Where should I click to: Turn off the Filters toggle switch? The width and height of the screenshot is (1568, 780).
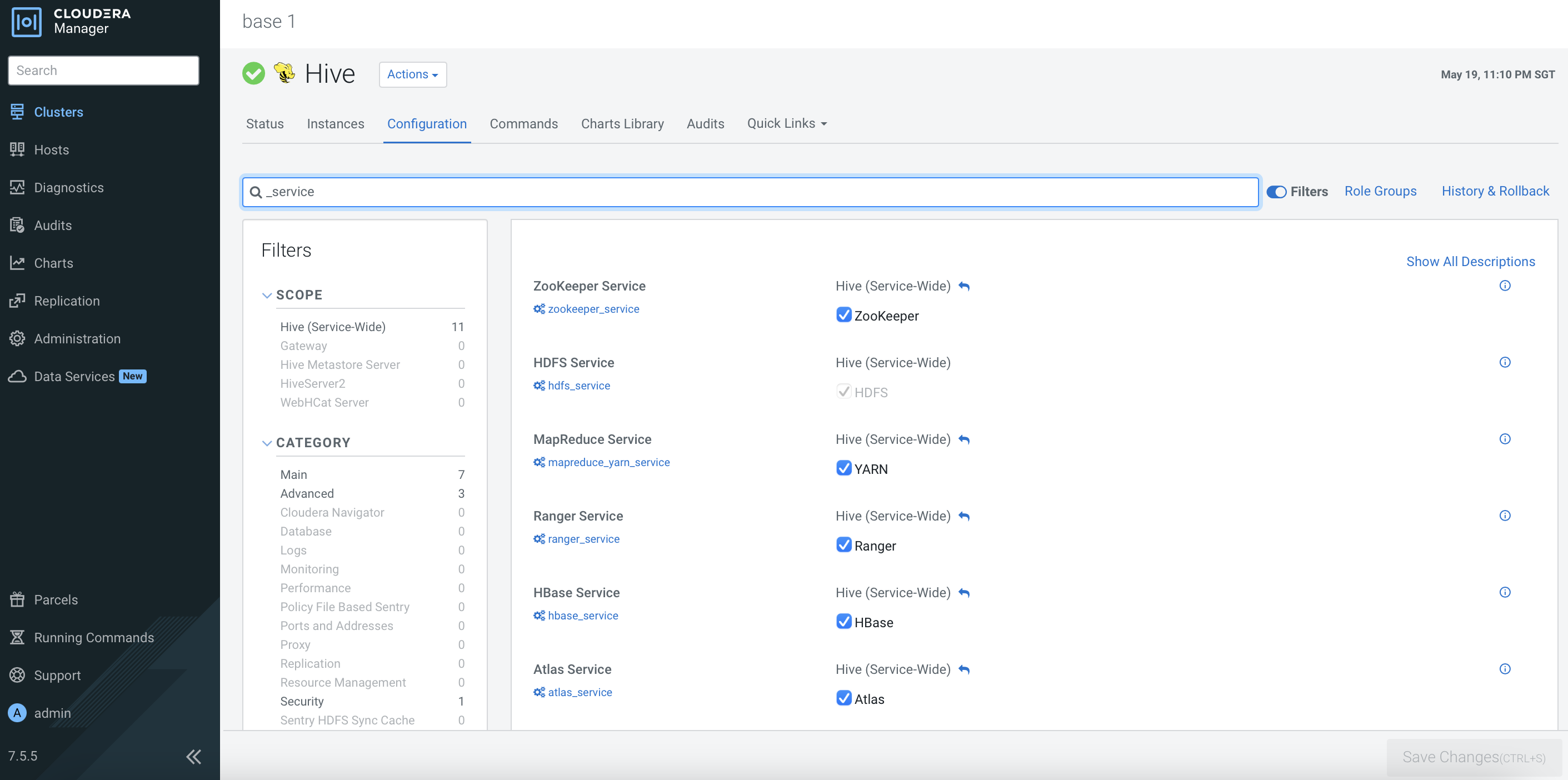(1276, 192)
